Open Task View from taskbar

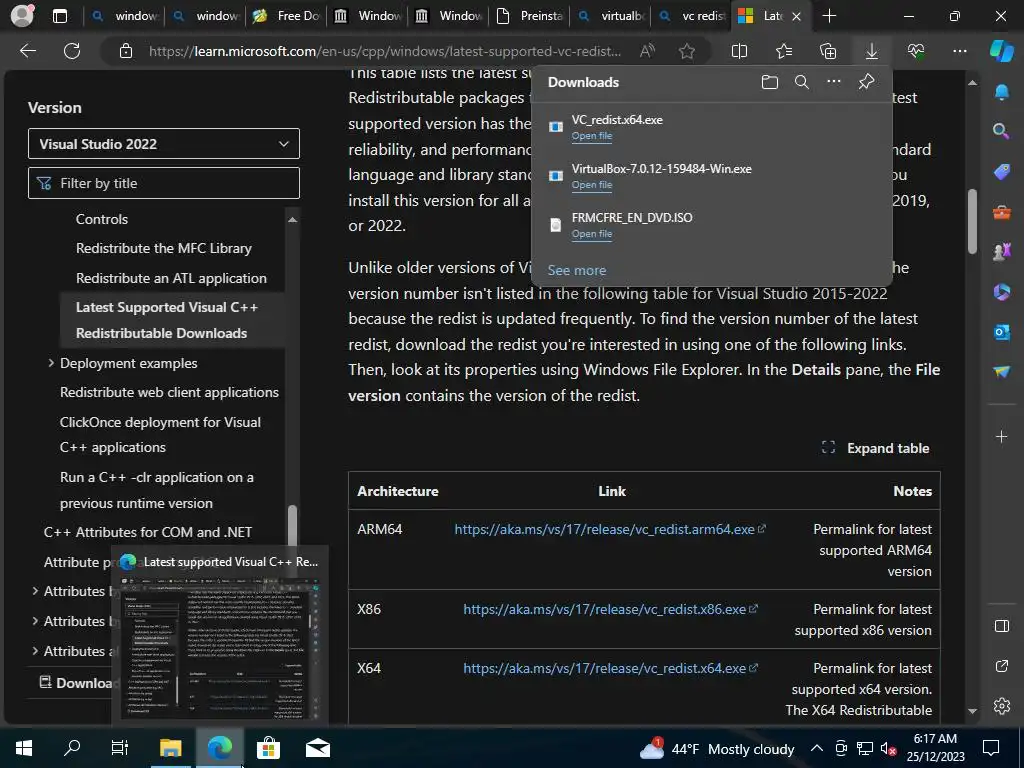coord(120,748)
